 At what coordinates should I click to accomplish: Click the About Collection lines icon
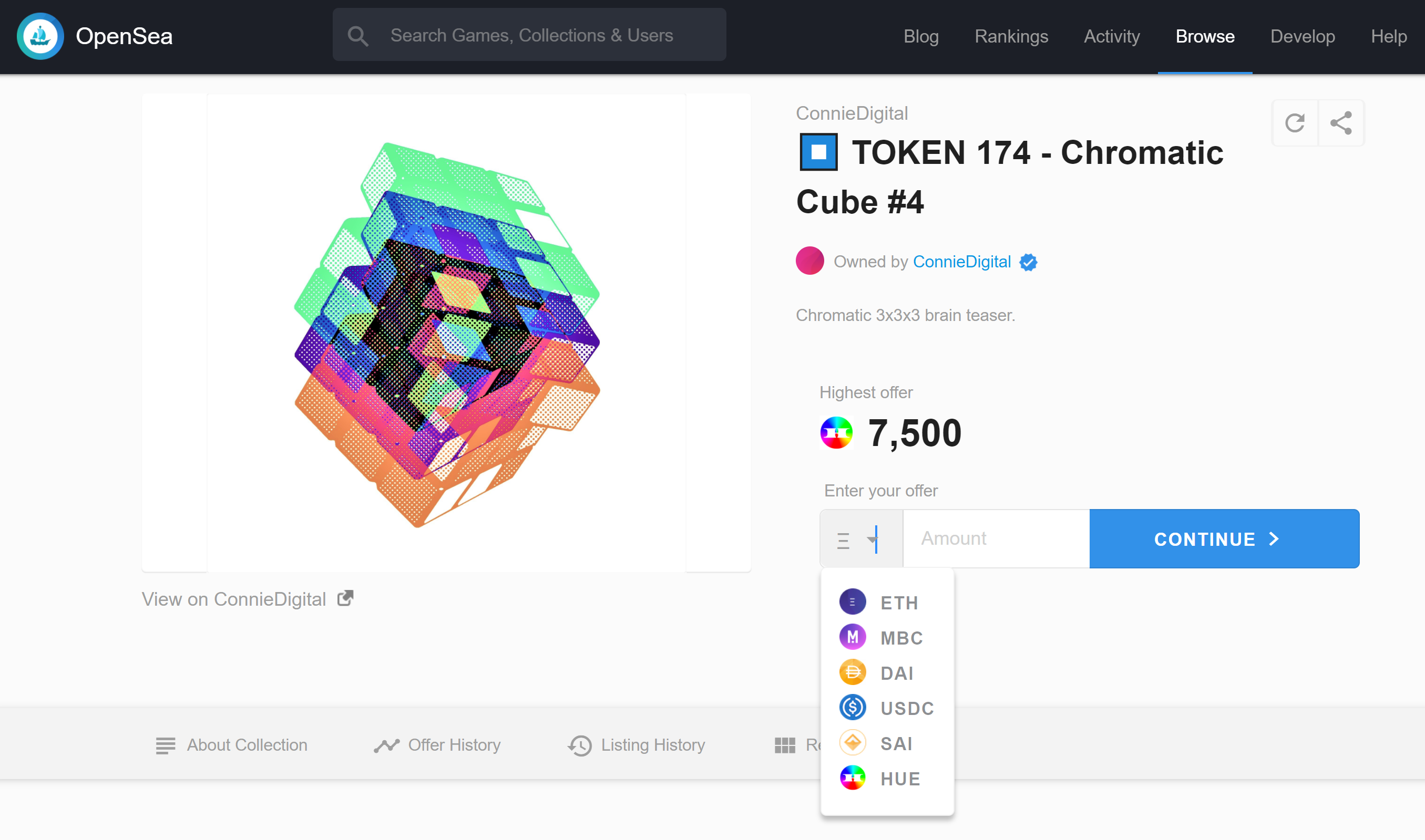point(166,745)
